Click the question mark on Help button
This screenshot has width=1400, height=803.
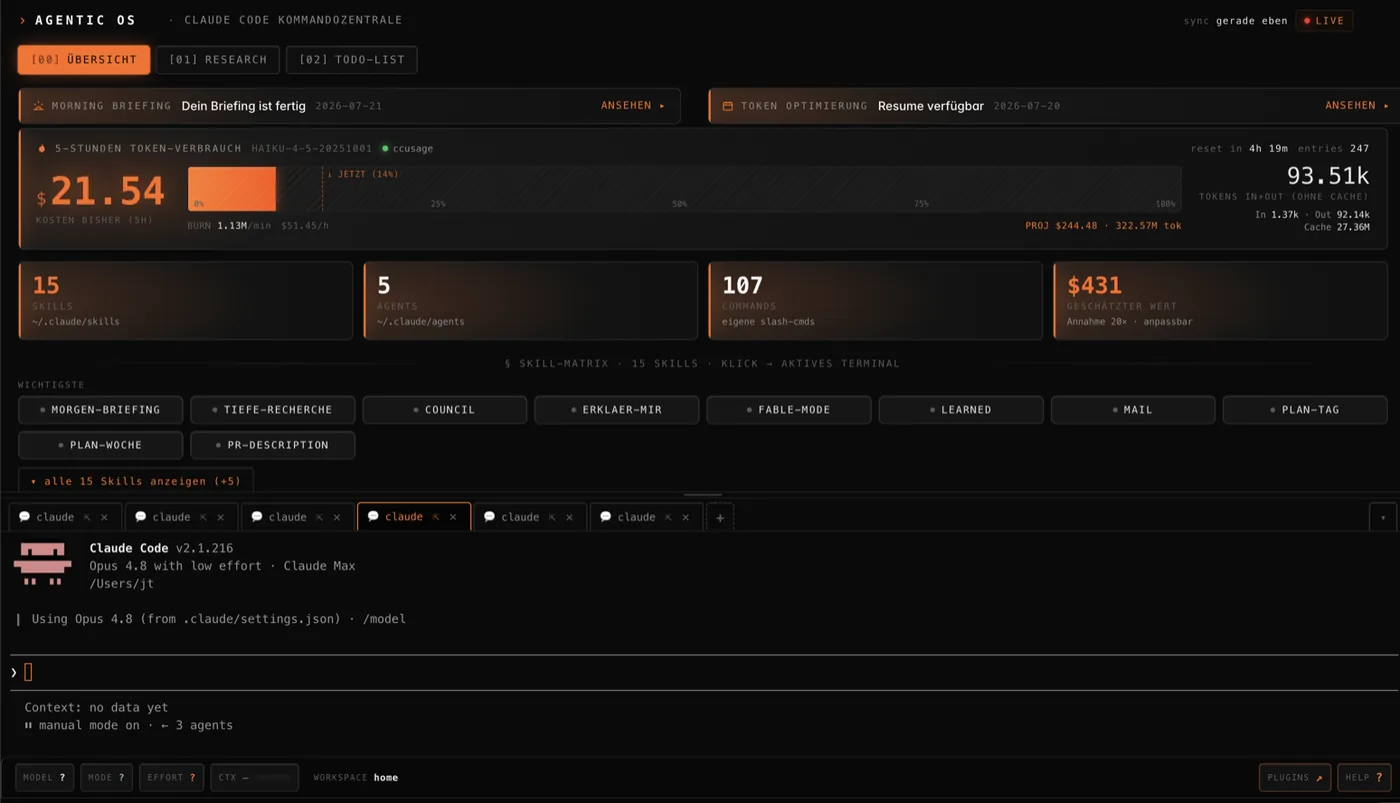[x=1380, y=777]
